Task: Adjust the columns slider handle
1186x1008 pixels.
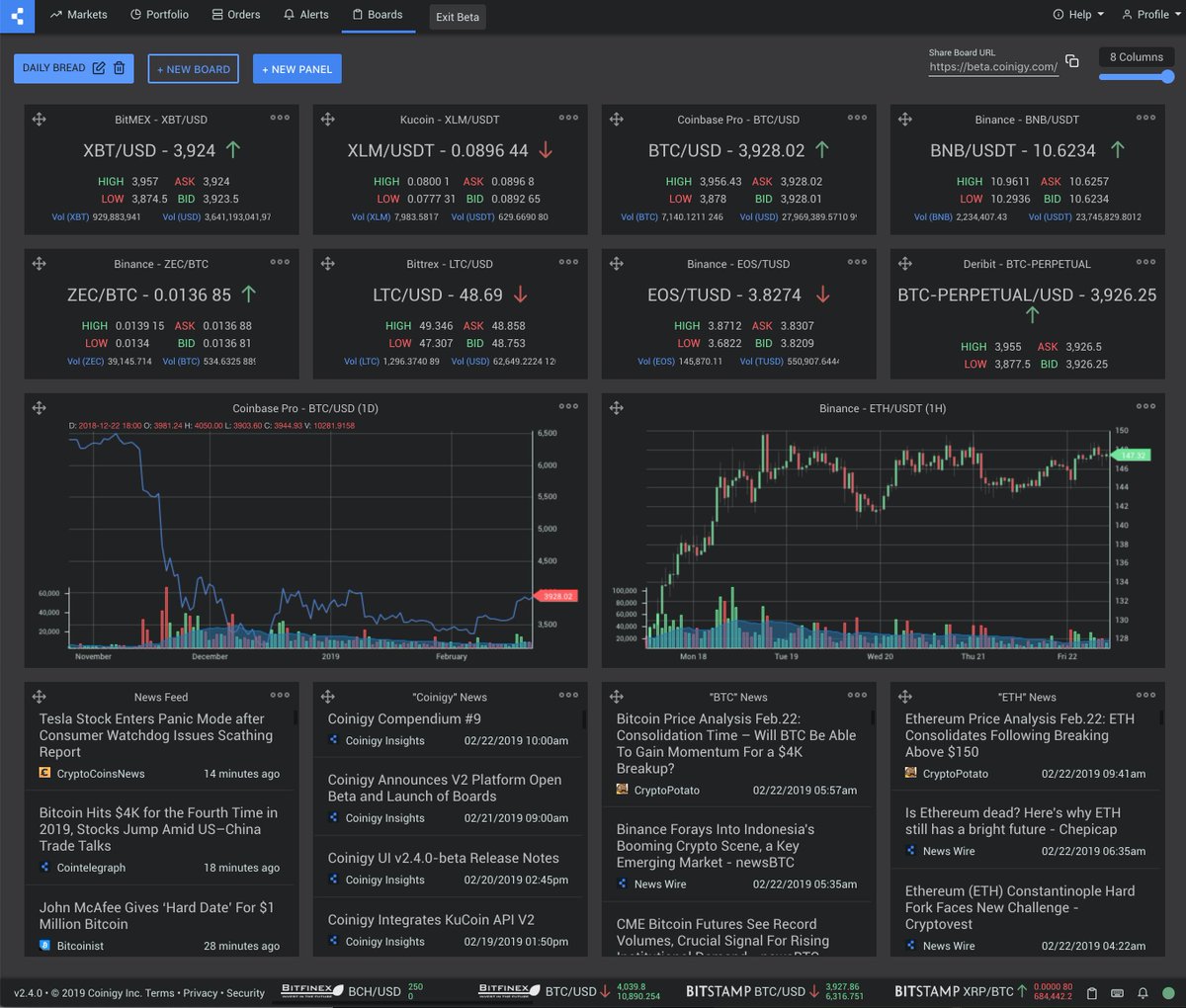Action: [x=1166, y=77]
